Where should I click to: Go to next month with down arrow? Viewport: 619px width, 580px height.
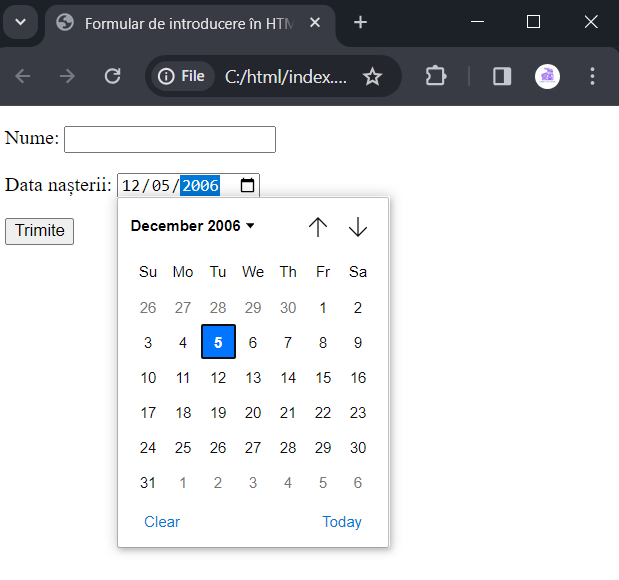(x=358, y=227)
